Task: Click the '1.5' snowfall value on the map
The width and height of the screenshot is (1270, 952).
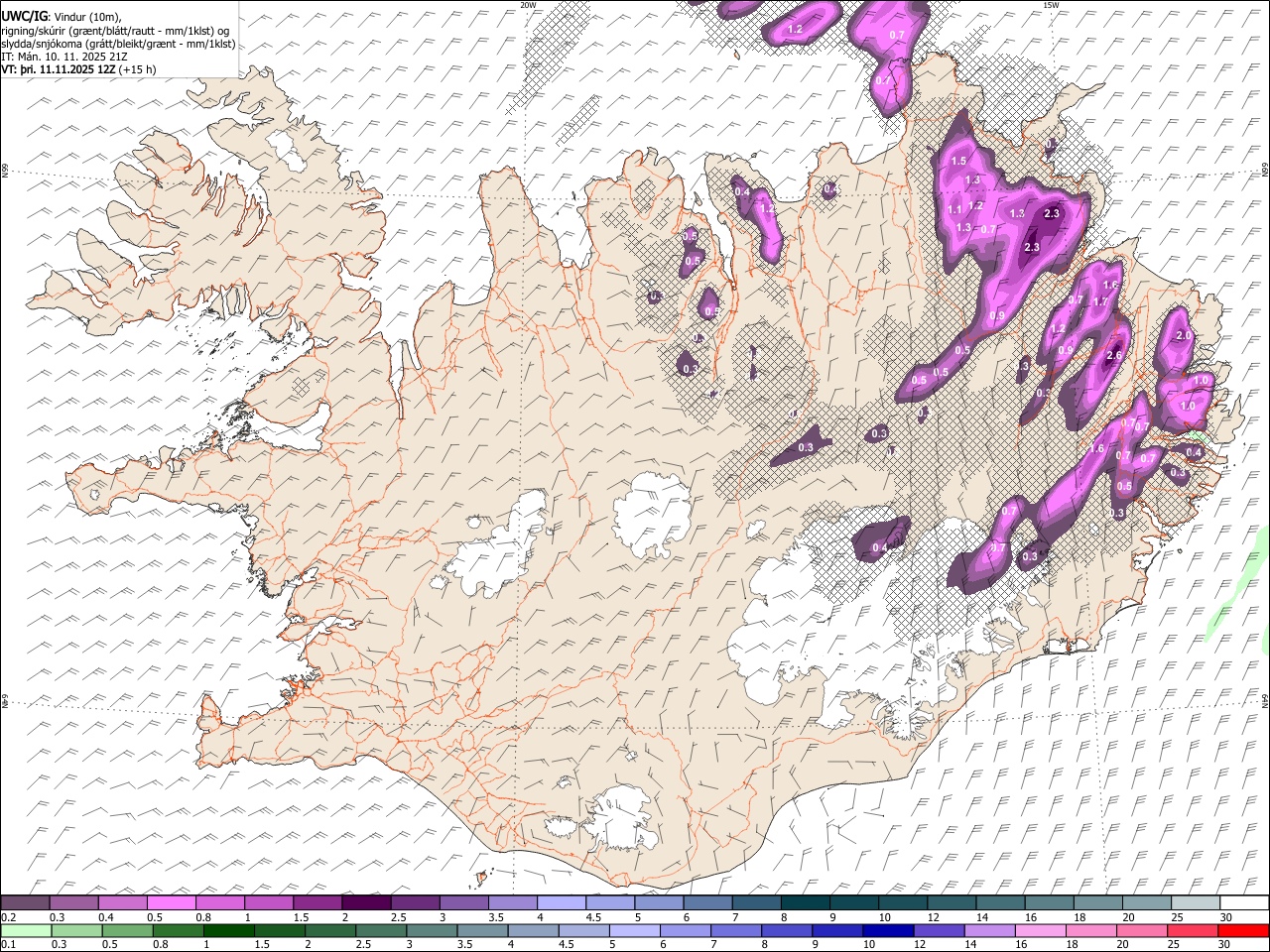Action: click(958, 161)
